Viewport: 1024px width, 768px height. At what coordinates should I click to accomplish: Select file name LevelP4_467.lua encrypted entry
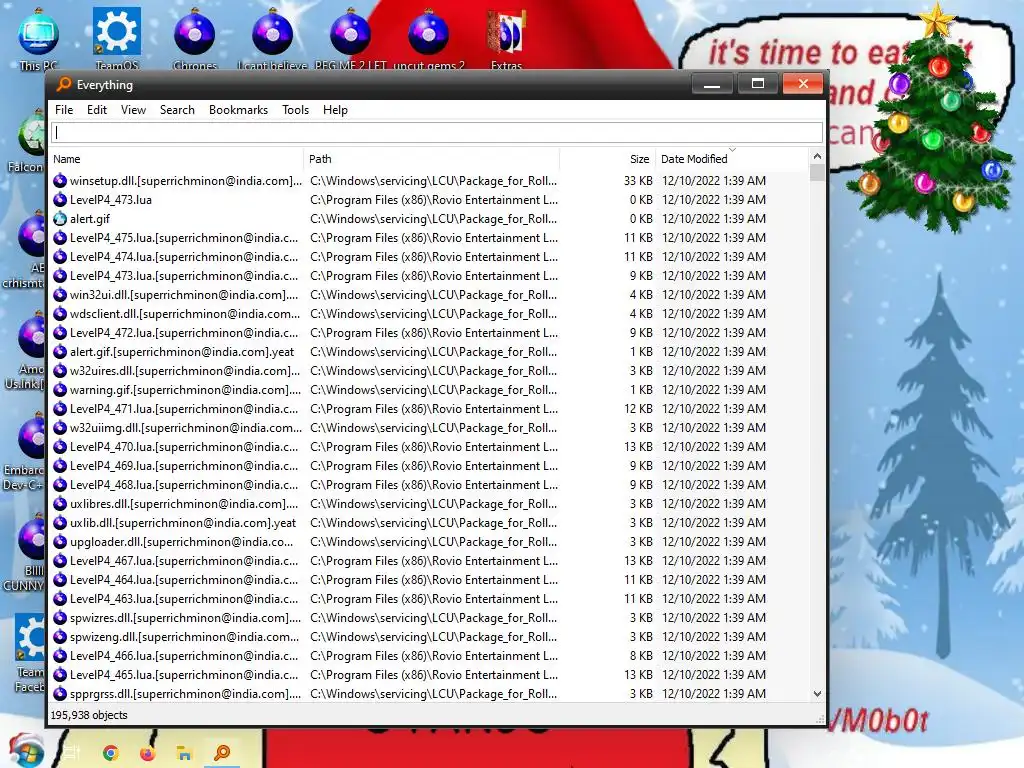click(184, 560)
